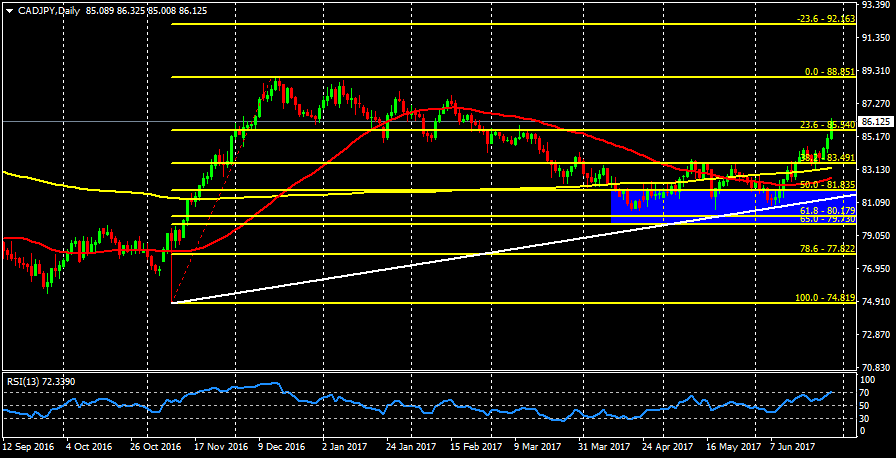The width and height of the screenshot is (896, 458).
Task: Click the 76.950 price axis label
Action: pos(877,269)
